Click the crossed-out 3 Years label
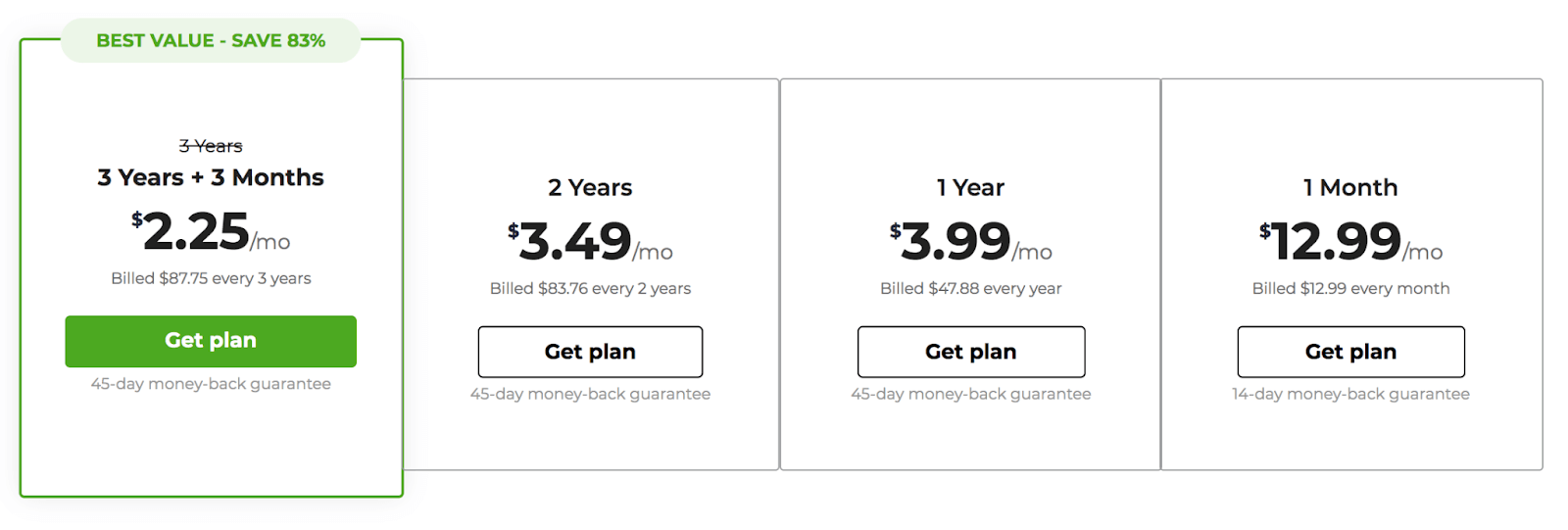This screenshot has height=530, width=1568. pyautogui.click(x=211, y=146)
